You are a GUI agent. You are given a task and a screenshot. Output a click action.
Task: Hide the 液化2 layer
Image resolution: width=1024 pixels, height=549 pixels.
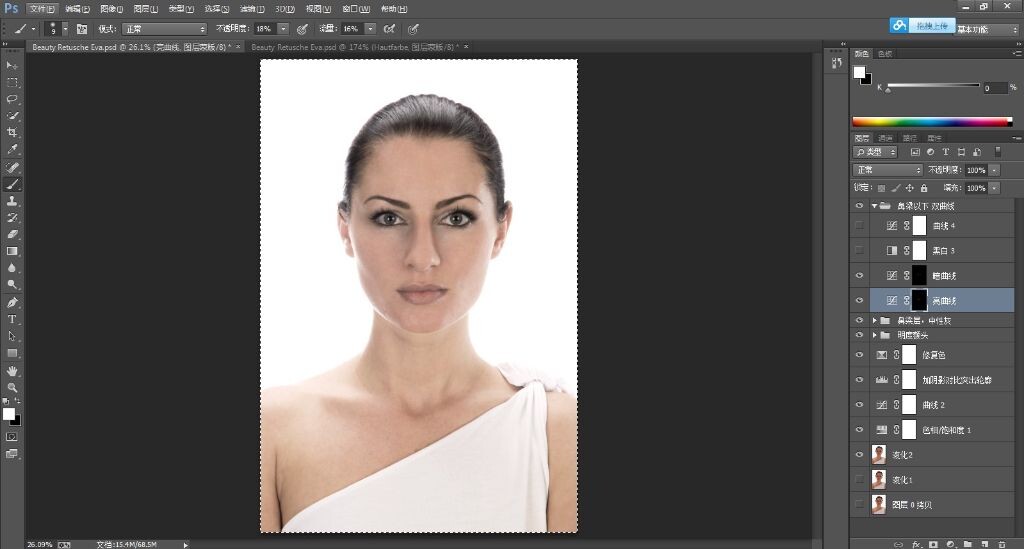(x=859, y=454)
